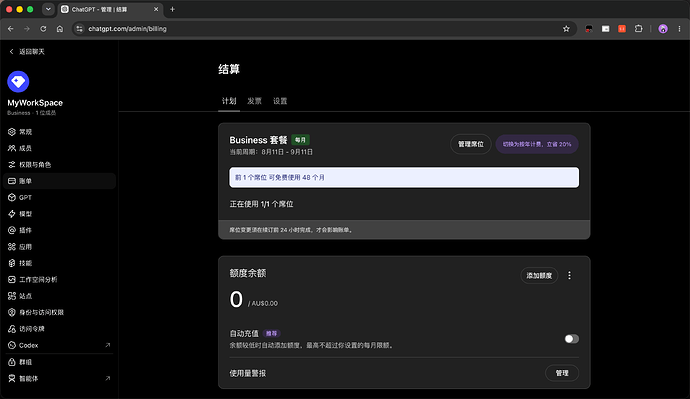Open 权限与角色 in the sidebar
Screen dimensions: 690x399
point(59,165)
